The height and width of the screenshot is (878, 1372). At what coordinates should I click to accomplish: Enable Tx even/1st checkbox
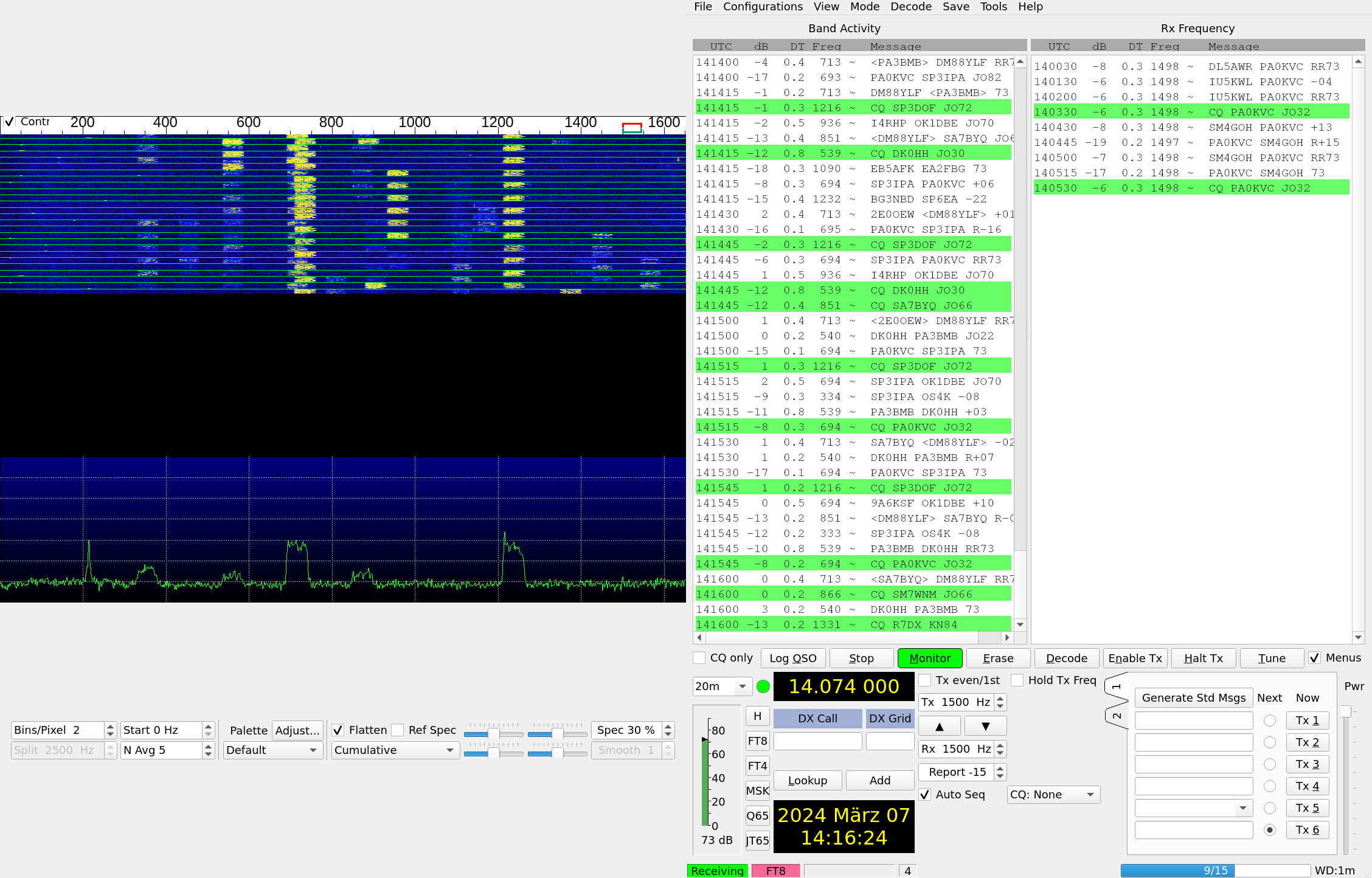[925, 680]
